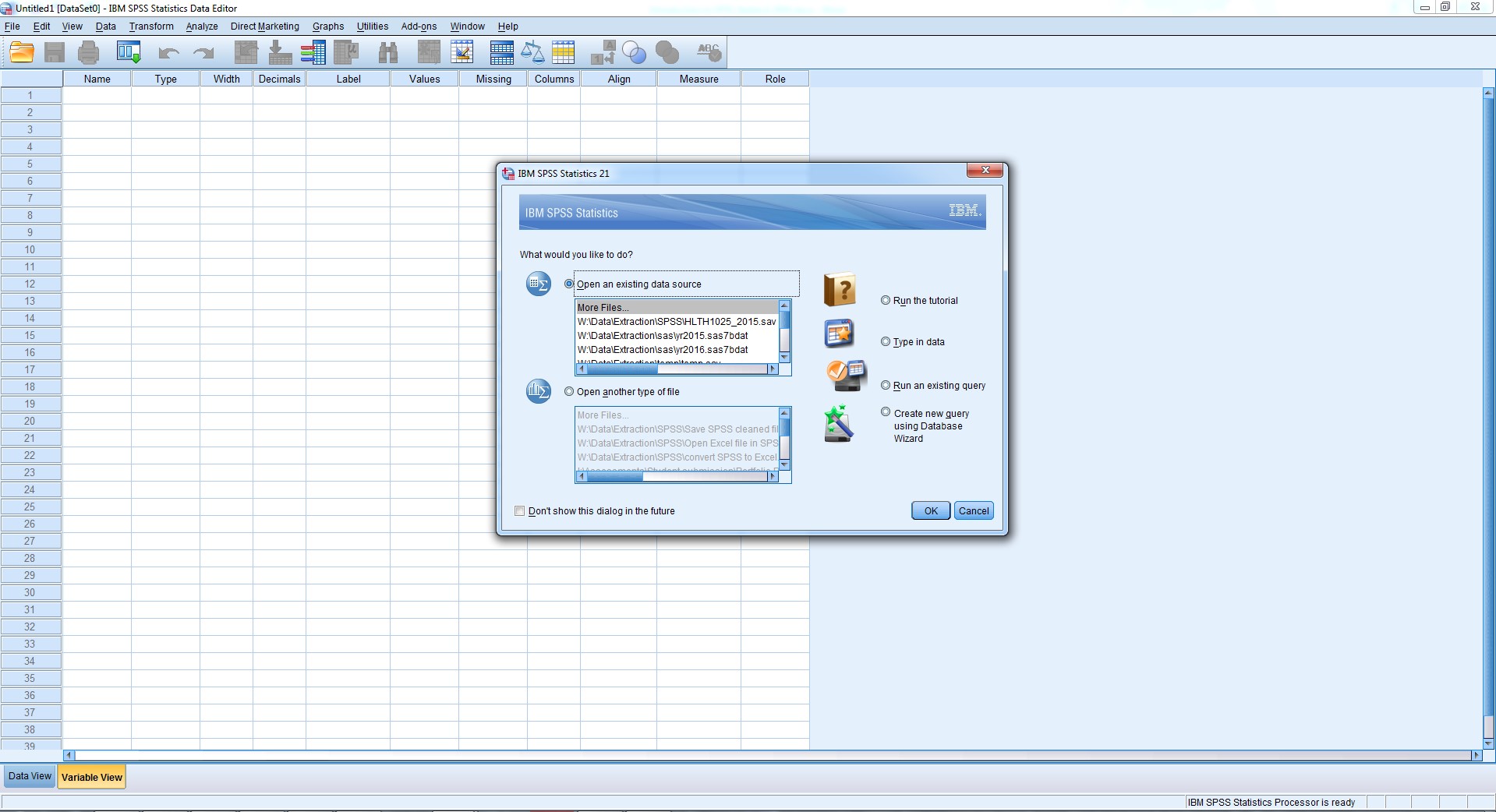Click the Spell Check ABC icon

[708, 52]
